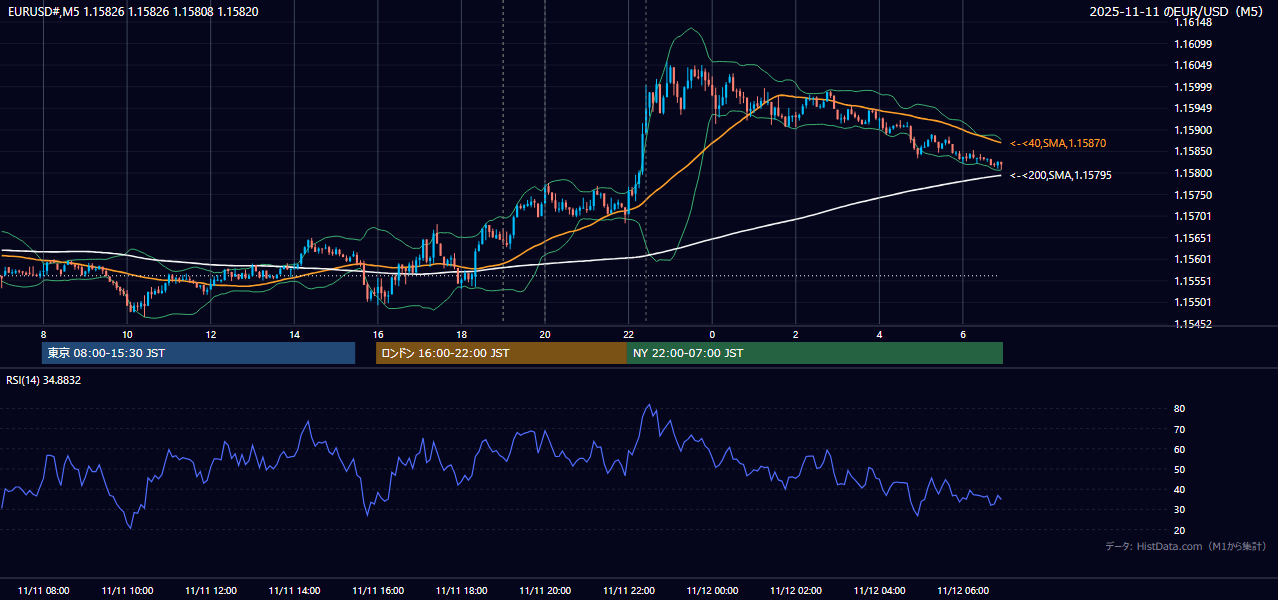
Task: Click hour label 10 under the price chart
Action: pyautogui.click(x=127, y=334)
